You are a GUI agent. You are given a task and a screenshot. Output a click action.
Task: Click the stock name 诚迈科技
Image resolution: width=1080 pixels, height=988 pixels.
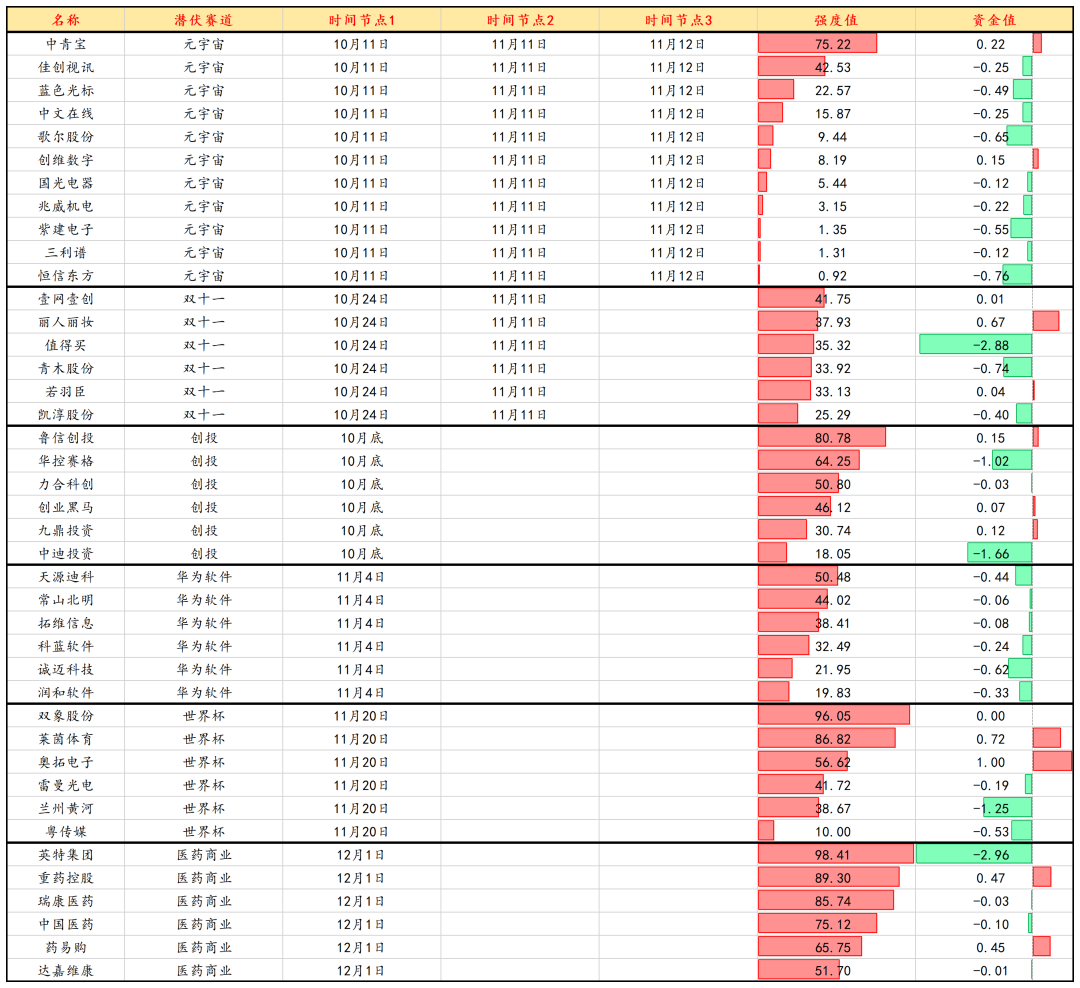(65, 670)
